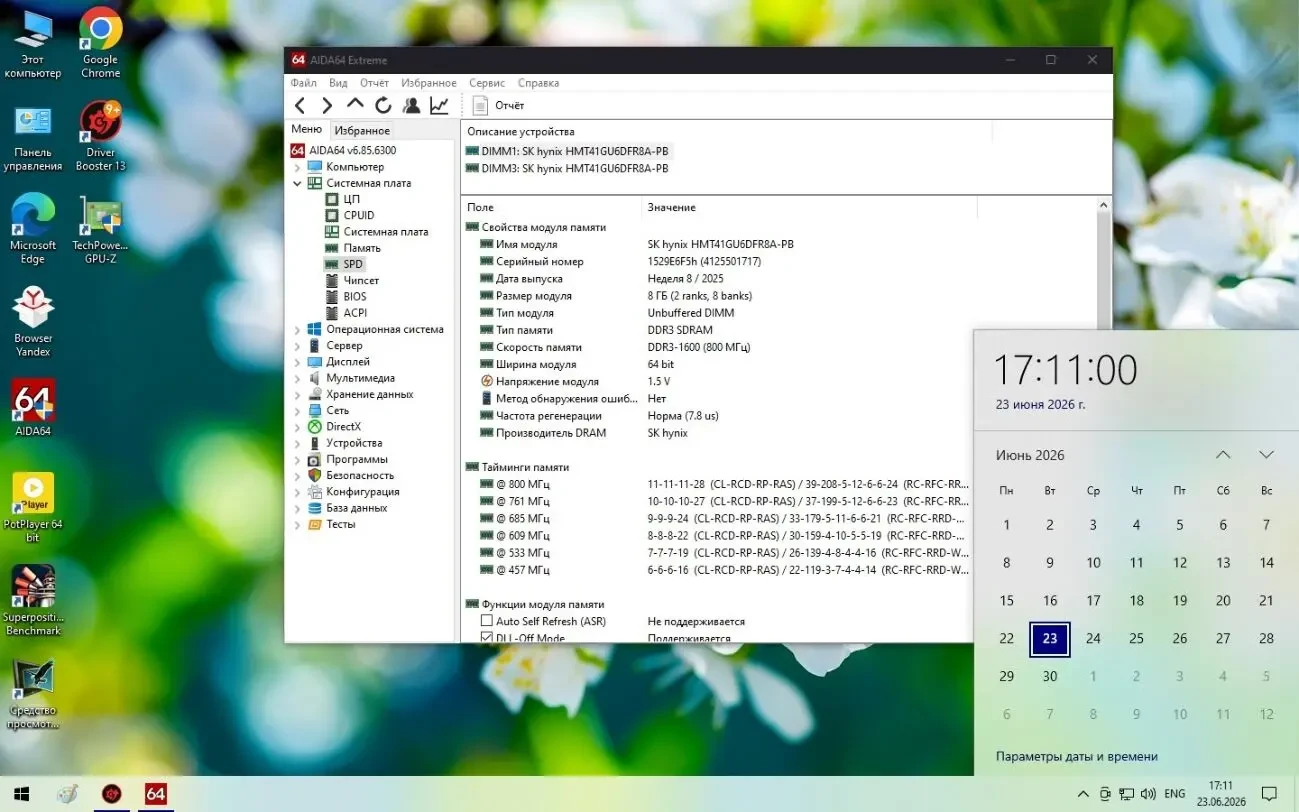Open the Сервис menu

coord(487,83)
